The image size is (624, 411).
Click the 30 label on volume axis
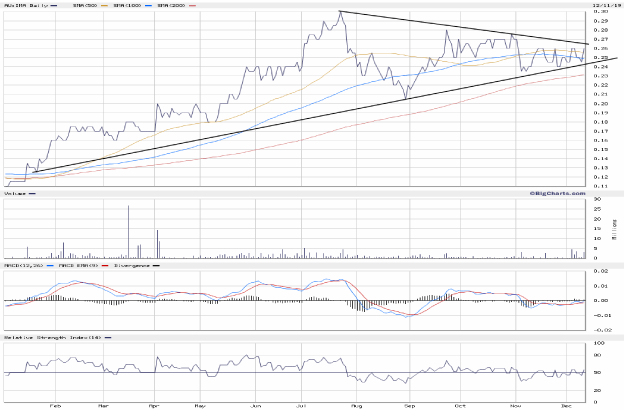pyautogui.click(x=598, y=198)
